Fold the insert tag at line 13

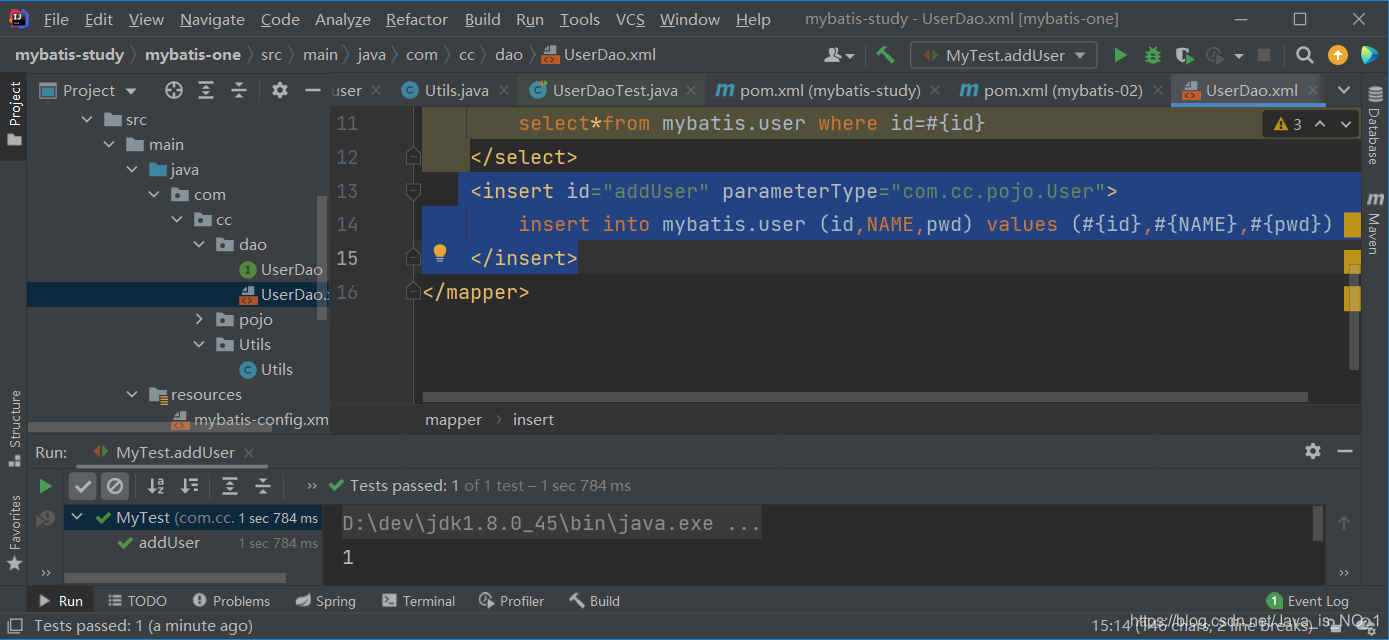[412, 190]
